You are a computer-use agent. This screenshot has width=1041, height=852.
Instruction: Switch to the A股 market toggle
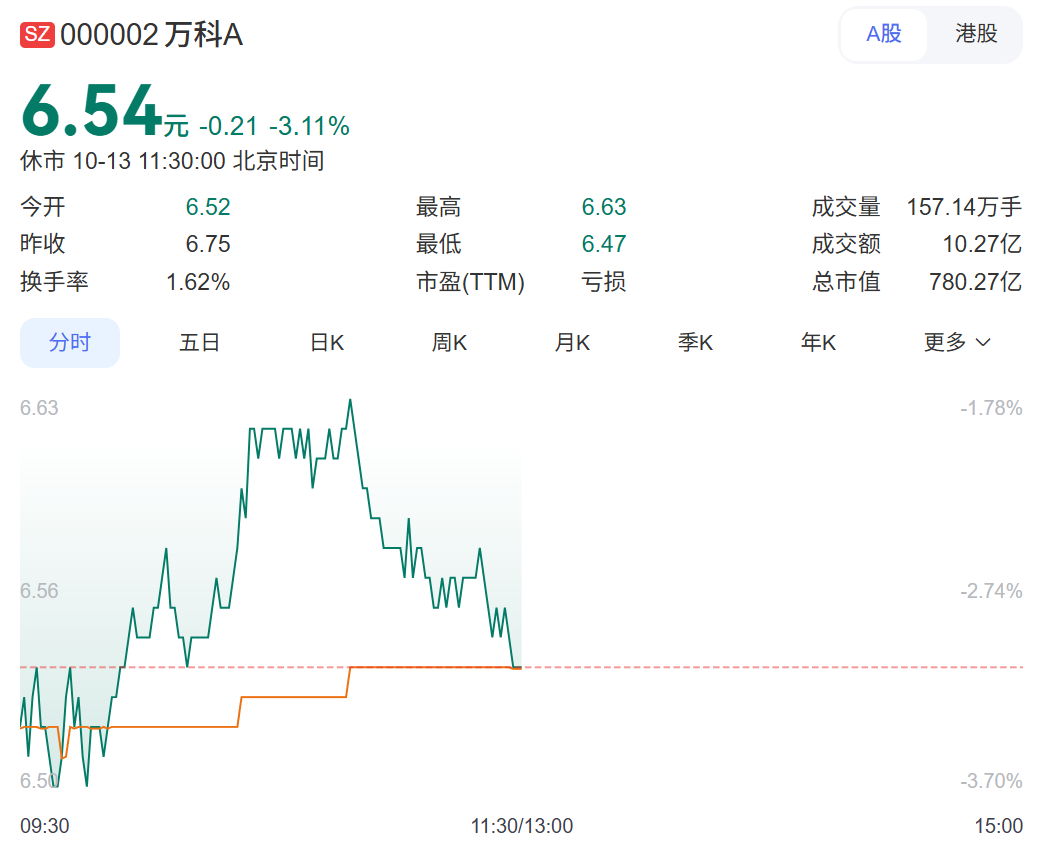pos(884,34)
